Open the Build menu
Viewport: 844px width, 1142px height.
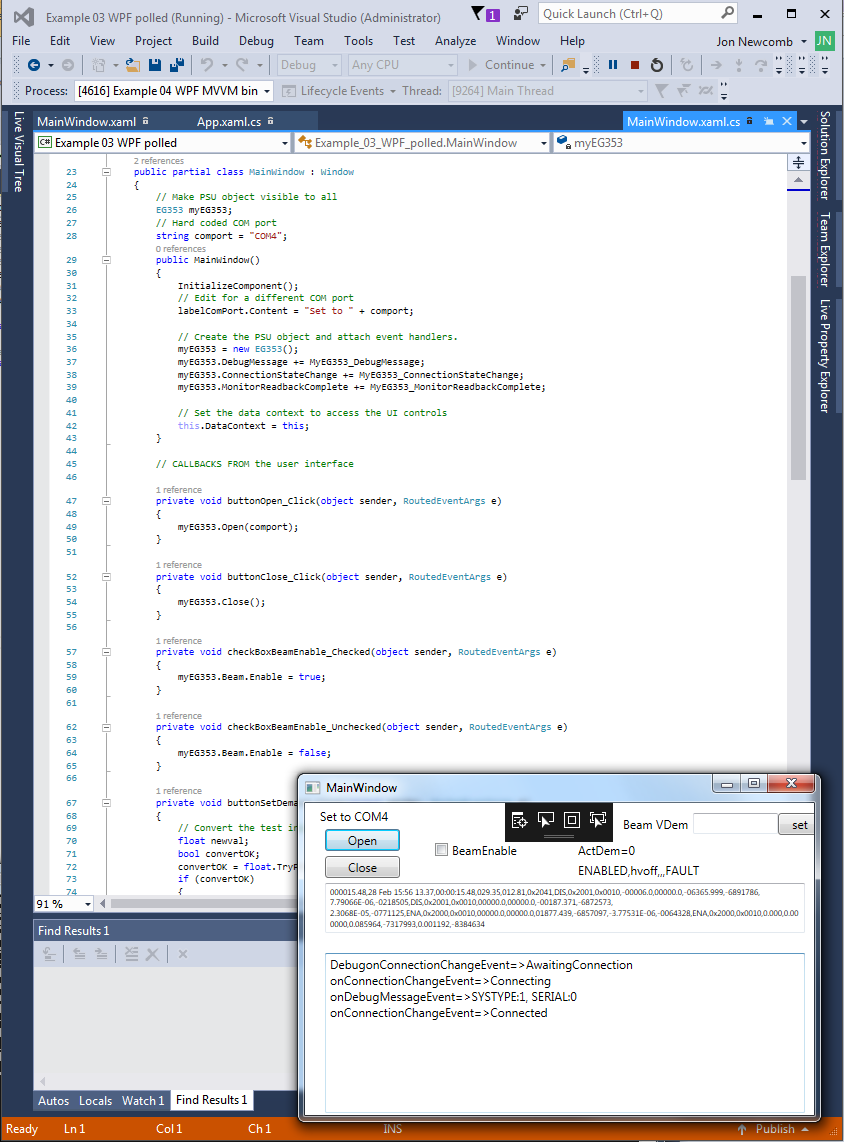[205, 41]
